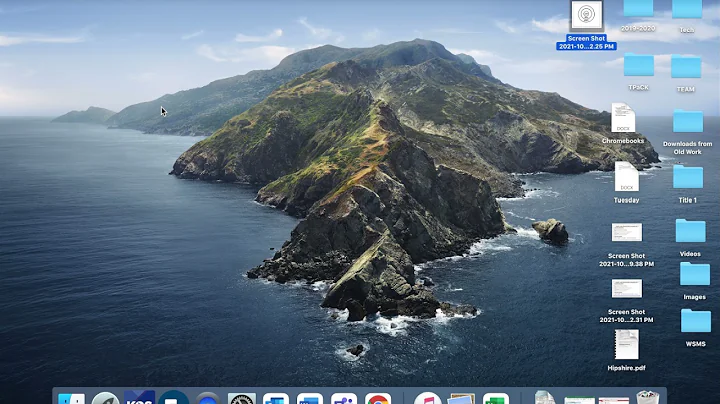Select the TEAM folder
This screenshot has width=720, height=404.
click(686, 73)
